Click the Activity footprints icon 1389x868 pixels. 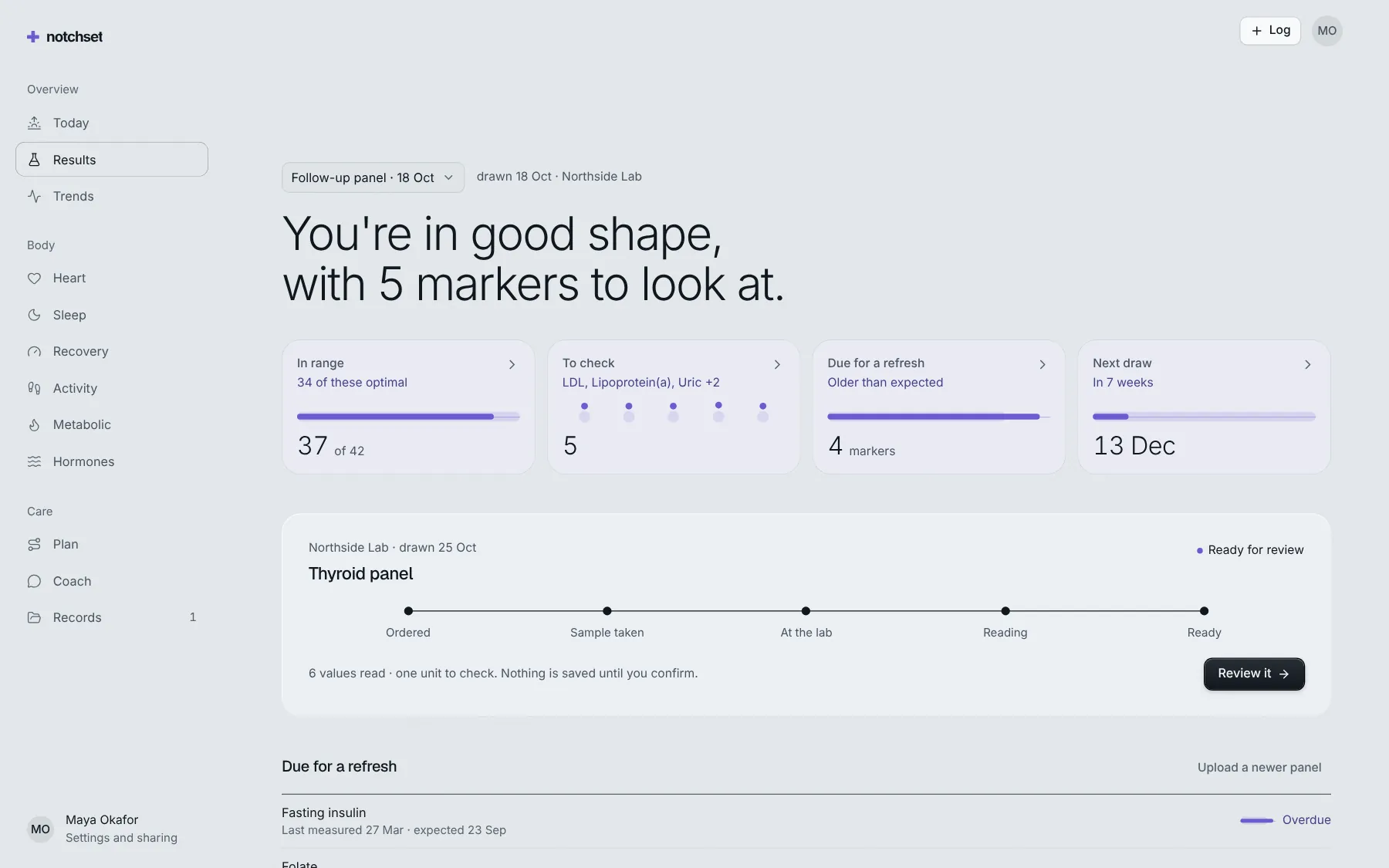(34, 388)
